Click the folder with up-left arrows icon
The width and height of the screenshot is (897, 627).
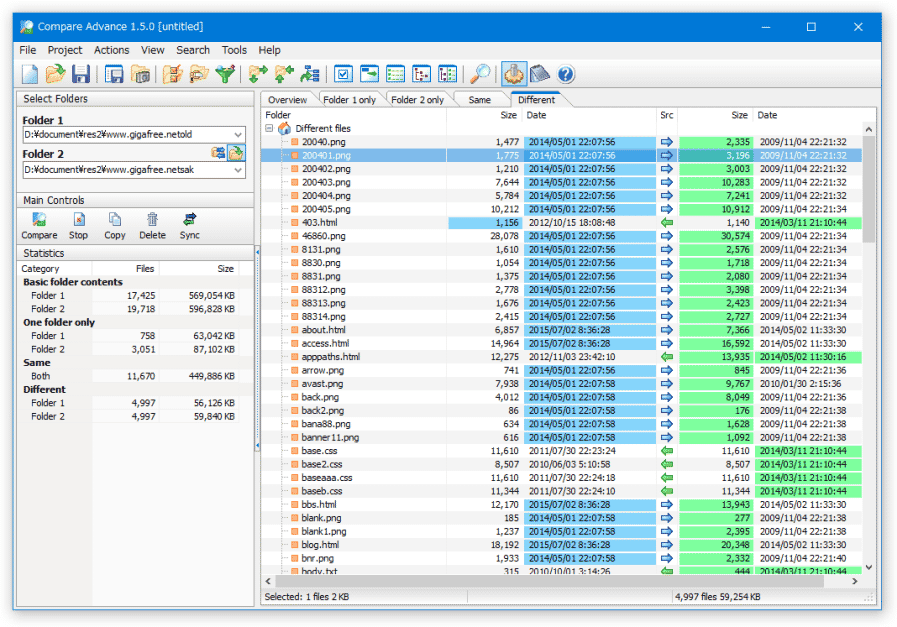point(284,74)
